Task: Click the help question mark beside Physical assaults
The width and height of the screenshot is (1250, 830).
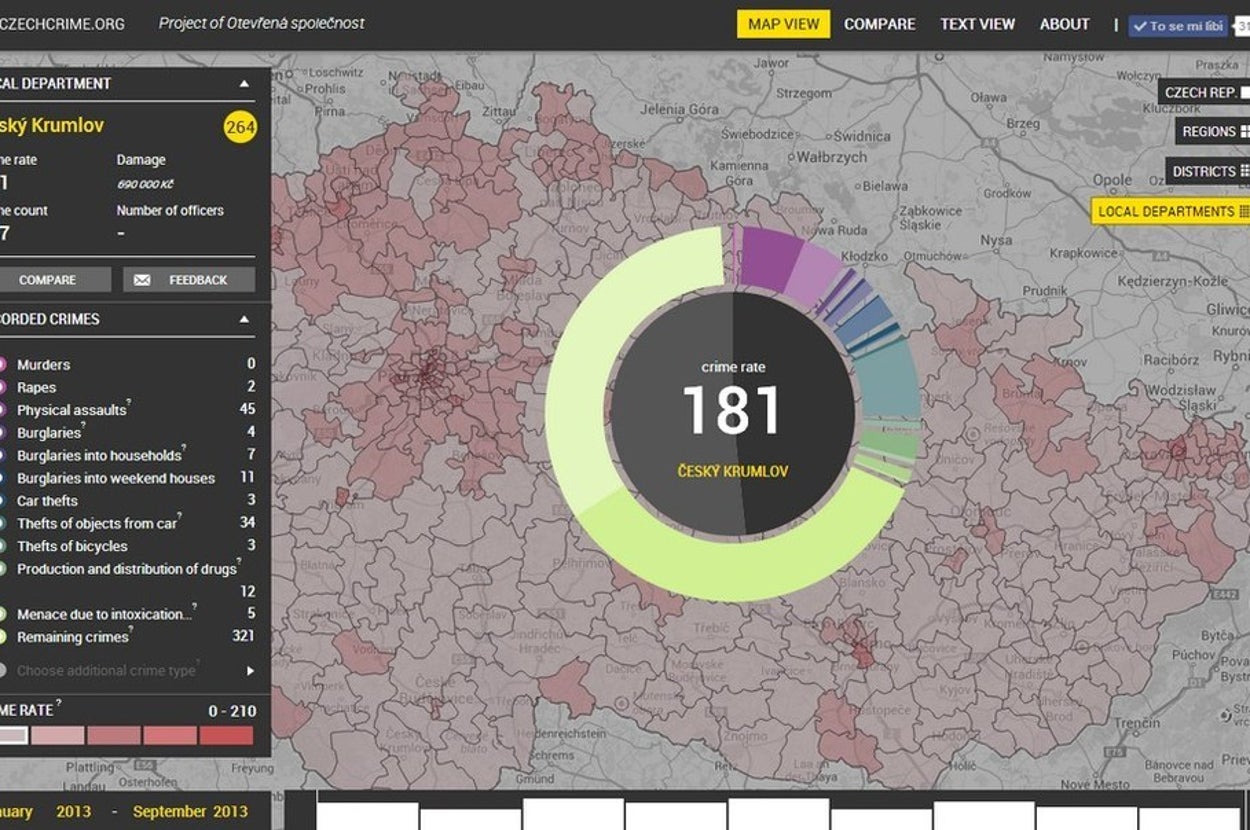Action: click(x=129, y=404)
